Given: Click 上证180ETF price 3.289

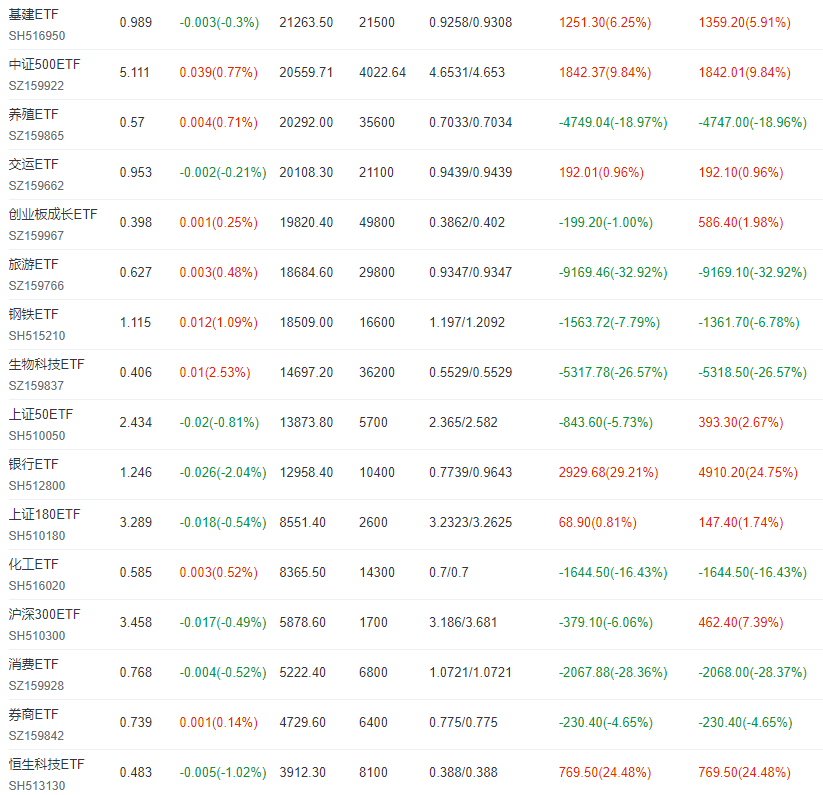Looking at the screenshot, I should (x=135, y=522).
